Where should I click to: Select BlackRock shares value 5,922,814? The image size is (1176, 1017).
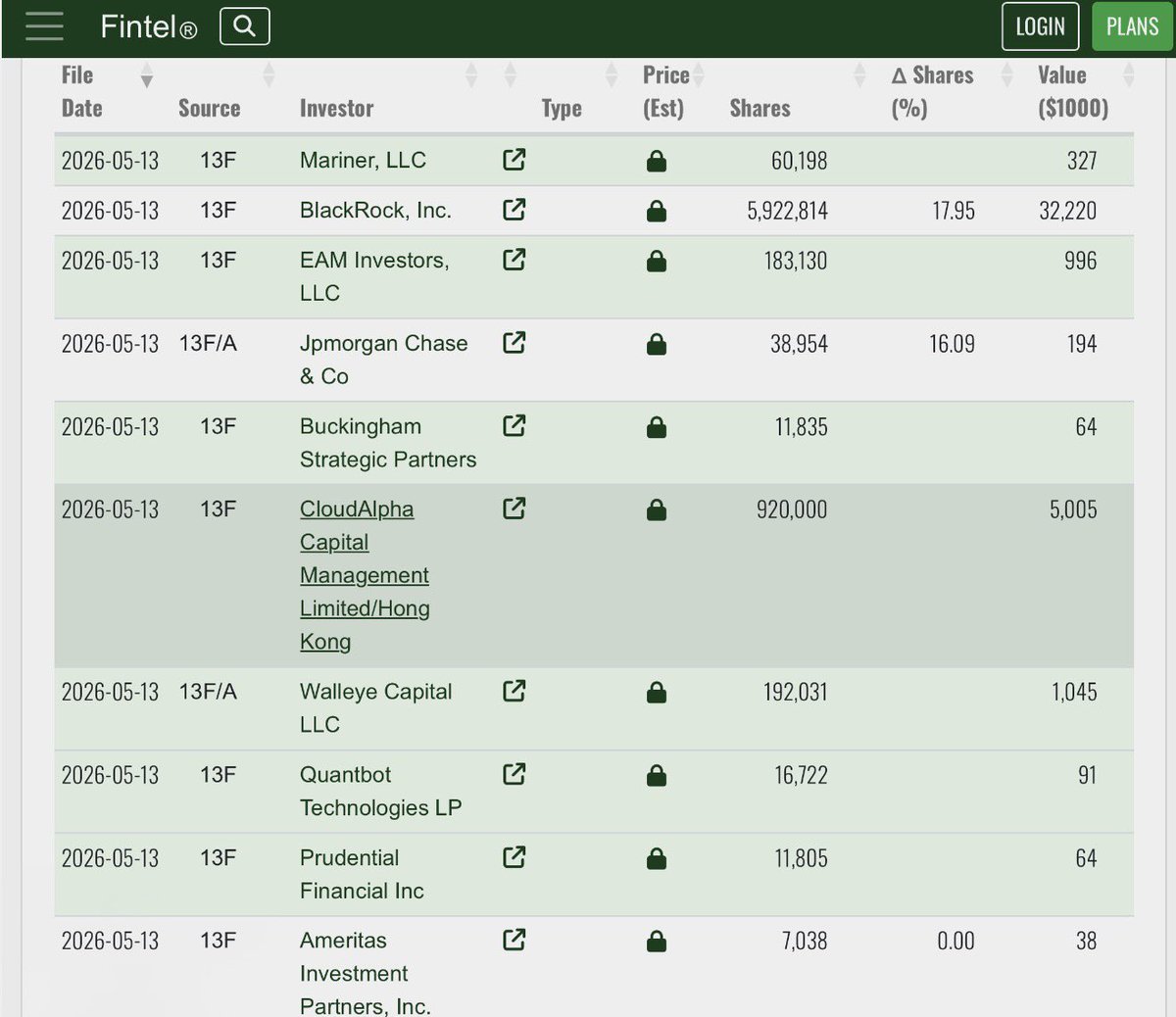coord(787,211)
